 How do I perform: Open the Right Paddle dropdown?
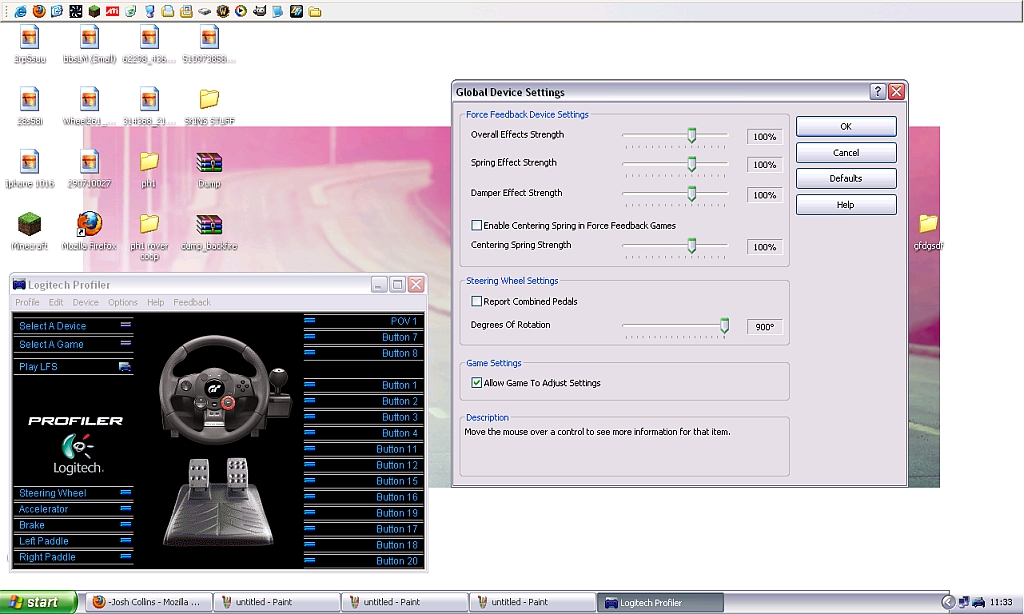[x=125, y=557]
